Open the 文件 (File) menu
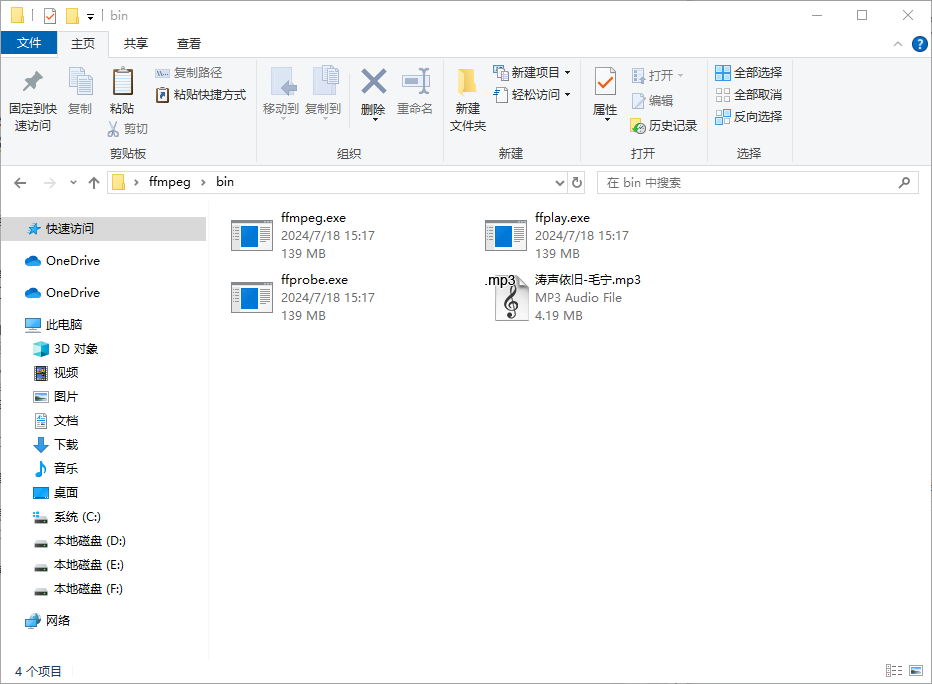 tap(29, 43)
